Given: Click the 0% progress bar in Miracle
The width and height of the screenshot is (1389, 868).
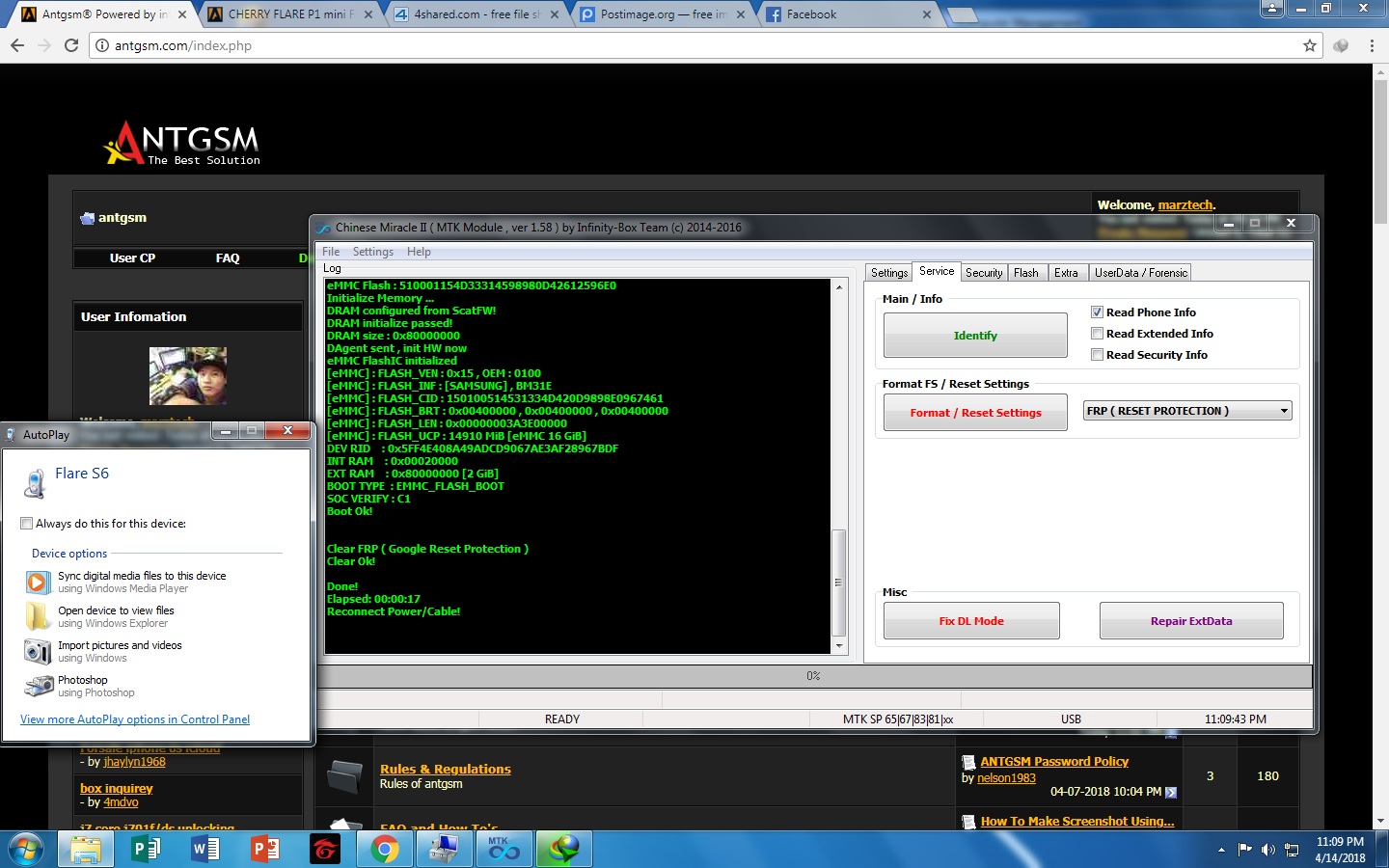Looking at the screenshot, I should click(x=814, y=676).
